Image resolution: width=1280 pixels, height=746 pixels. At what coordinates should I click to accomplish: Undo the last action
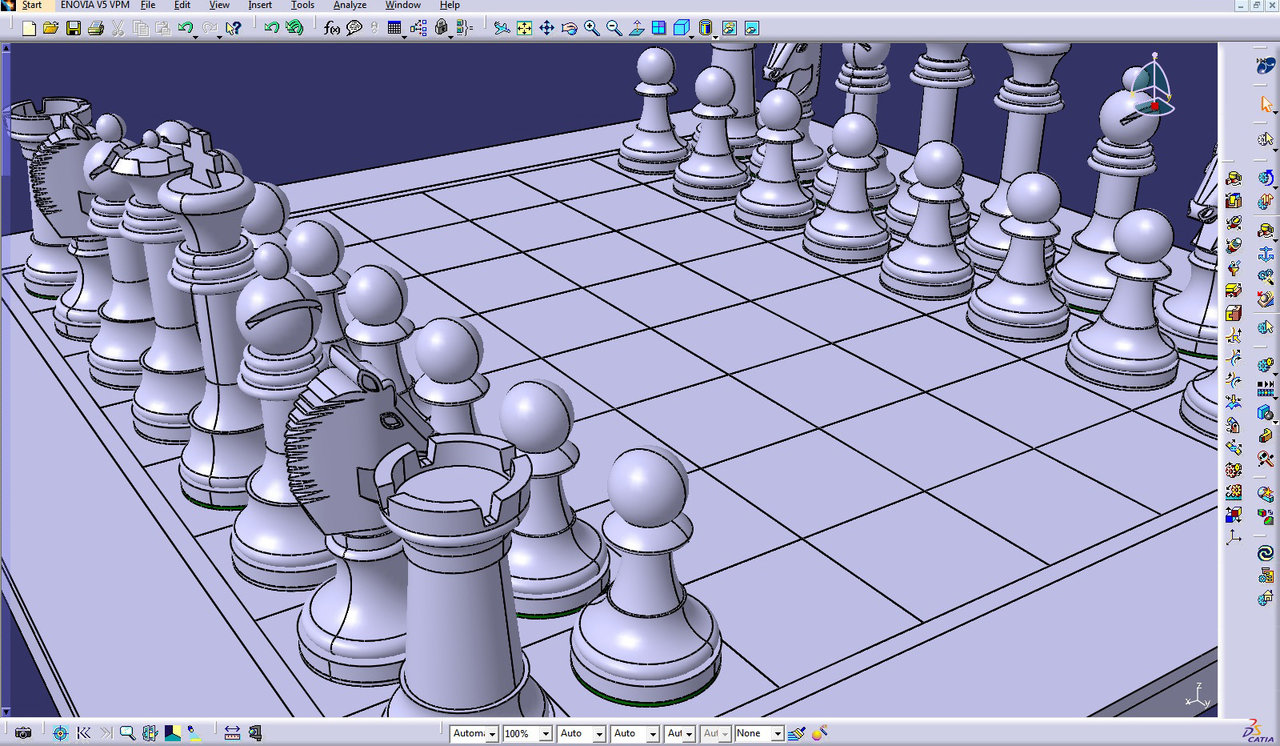tap(185, 28)
